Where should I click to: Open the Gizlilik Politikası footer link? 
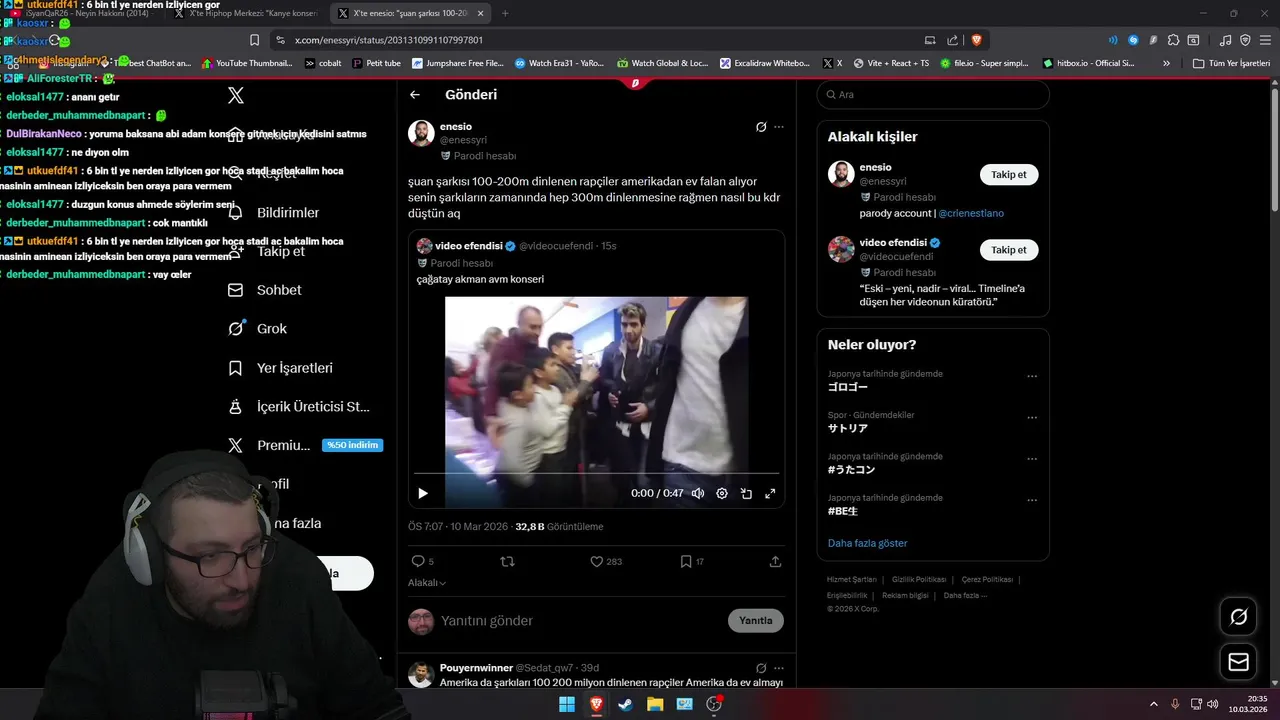[919, 580]
